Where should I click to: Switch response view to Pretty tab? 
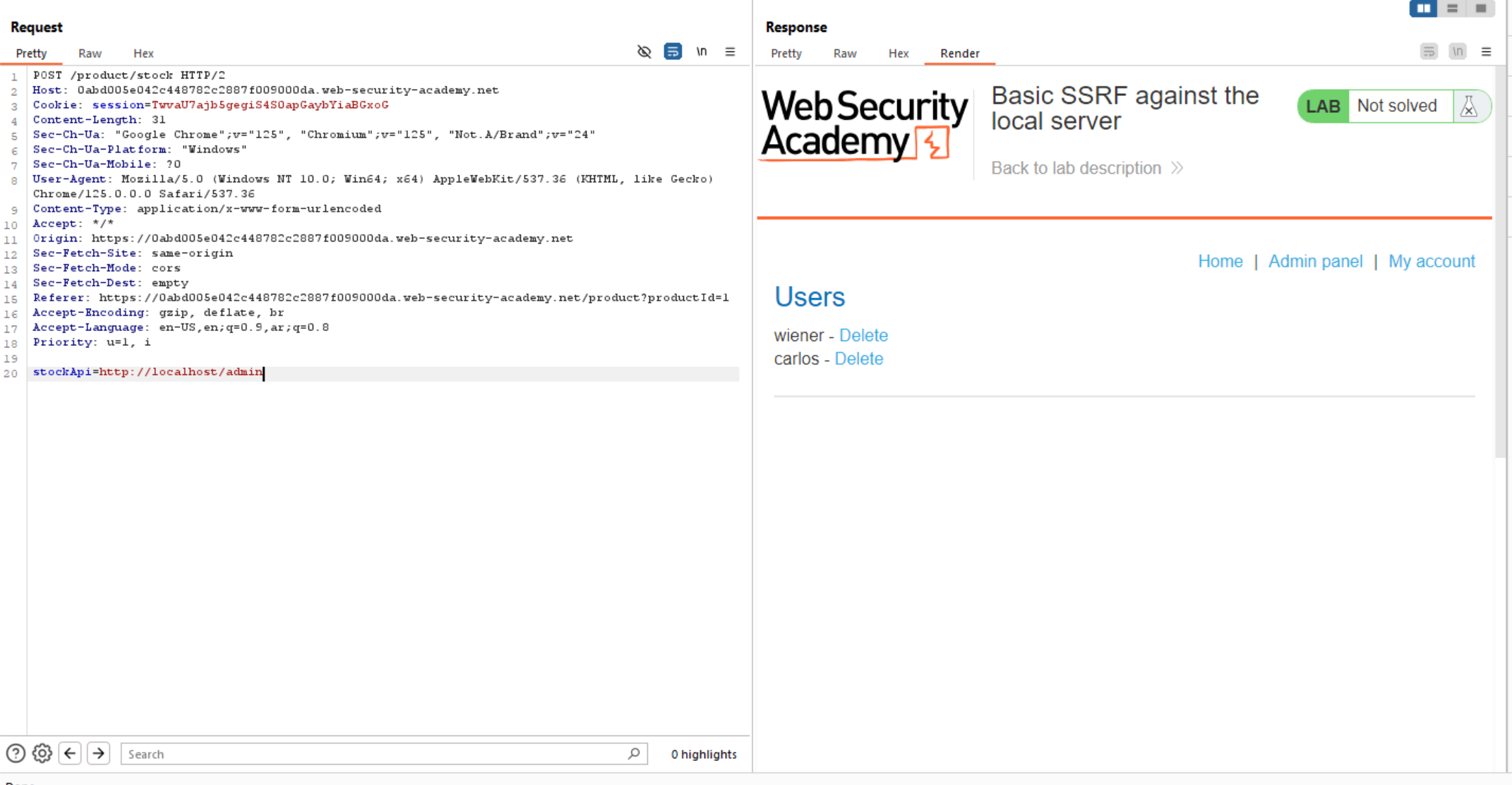tap(786, 54)
